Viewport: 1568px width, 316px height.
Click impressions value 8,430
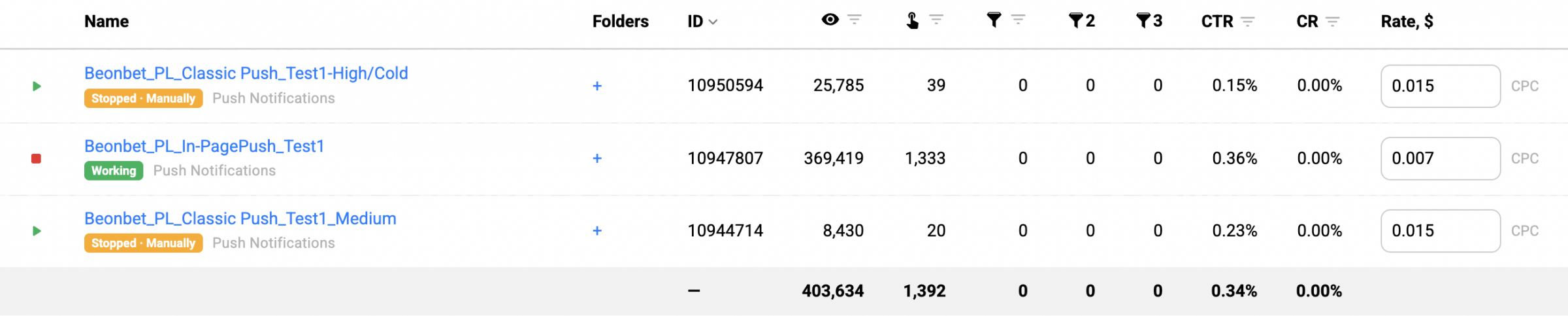click(x=843, y=231)
